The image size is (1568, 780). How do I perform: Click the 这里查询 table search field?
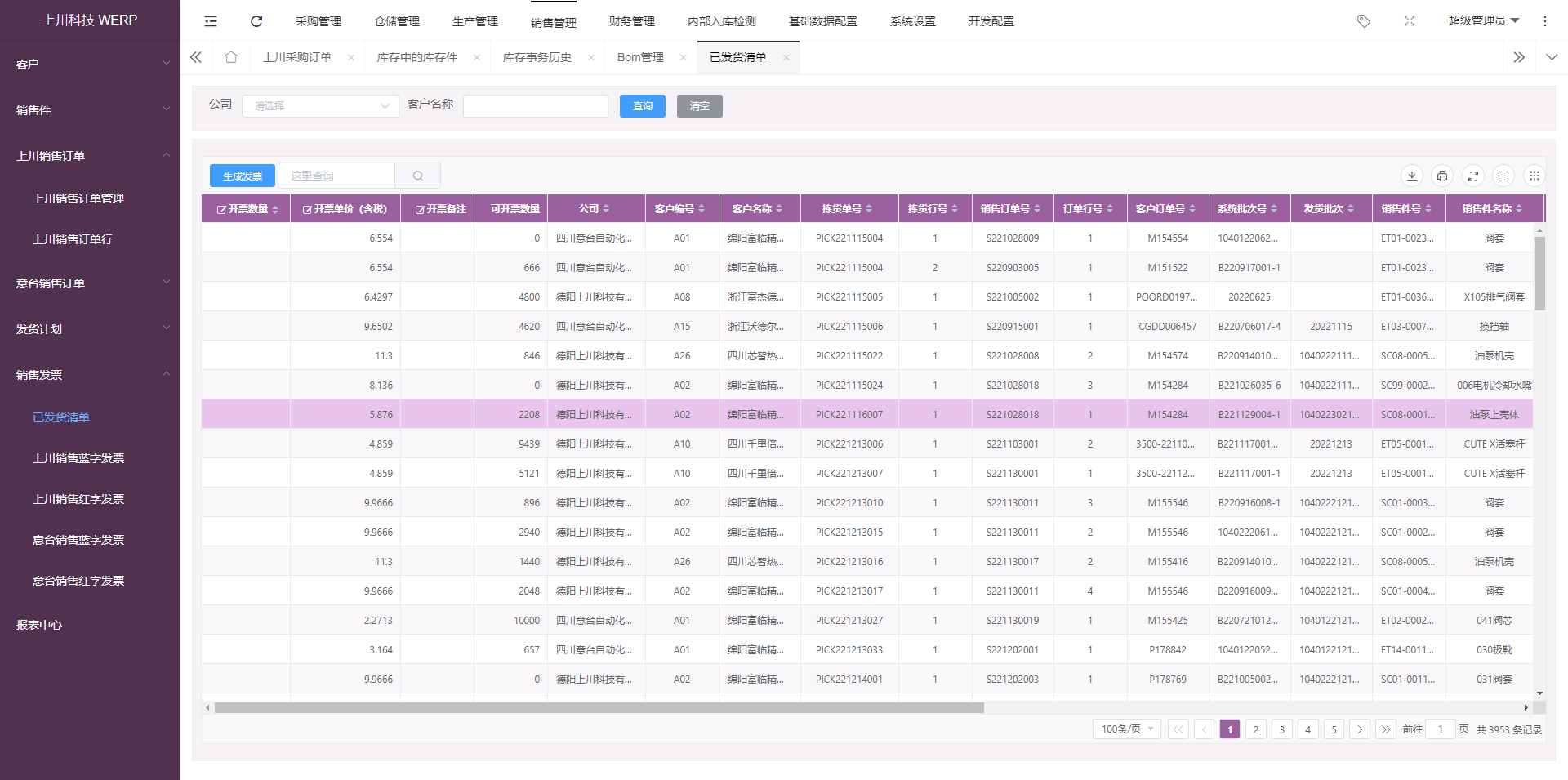click(x=336, y=176)
